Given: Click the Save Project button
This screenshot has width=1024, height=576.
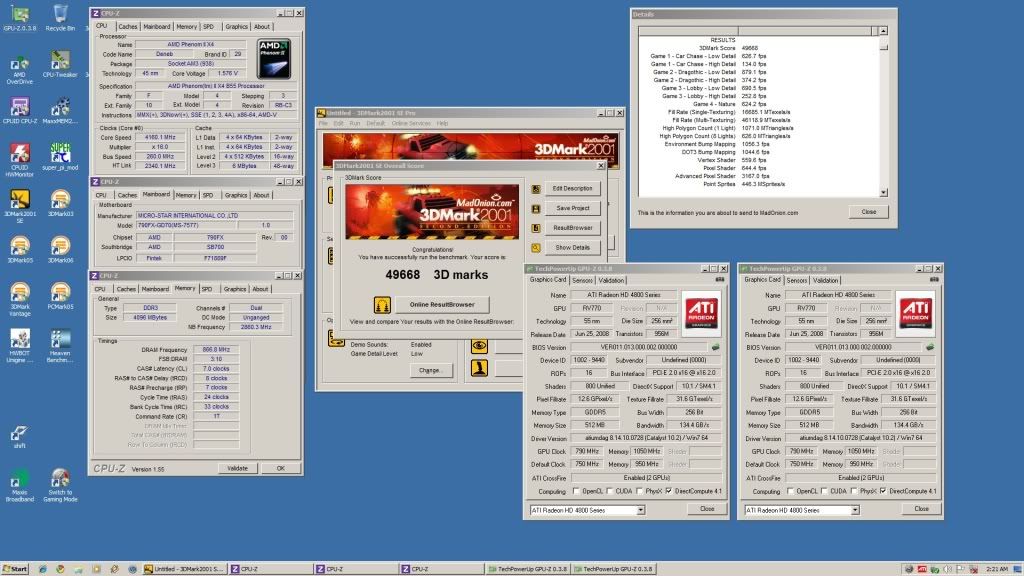Looking at the screenshot, I should pyautogui.click(x=572, y=208).
